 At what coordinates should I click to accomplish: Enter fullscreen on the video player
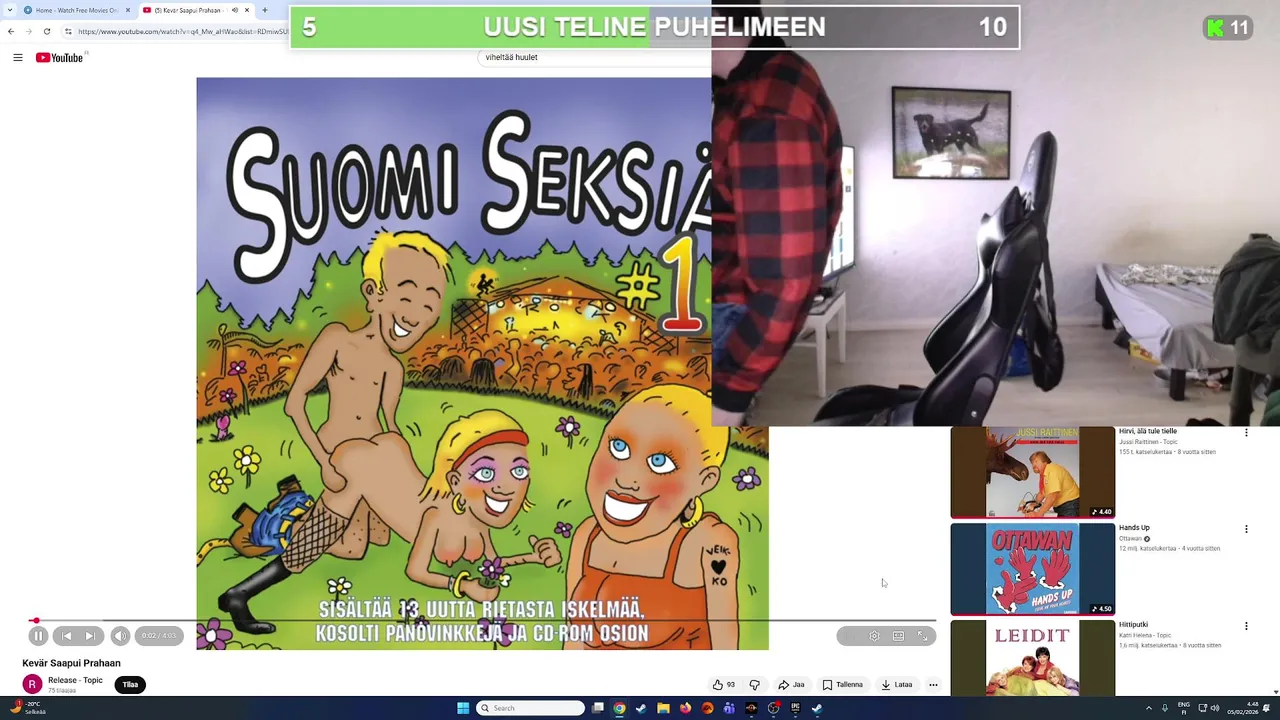pos(922,636)
